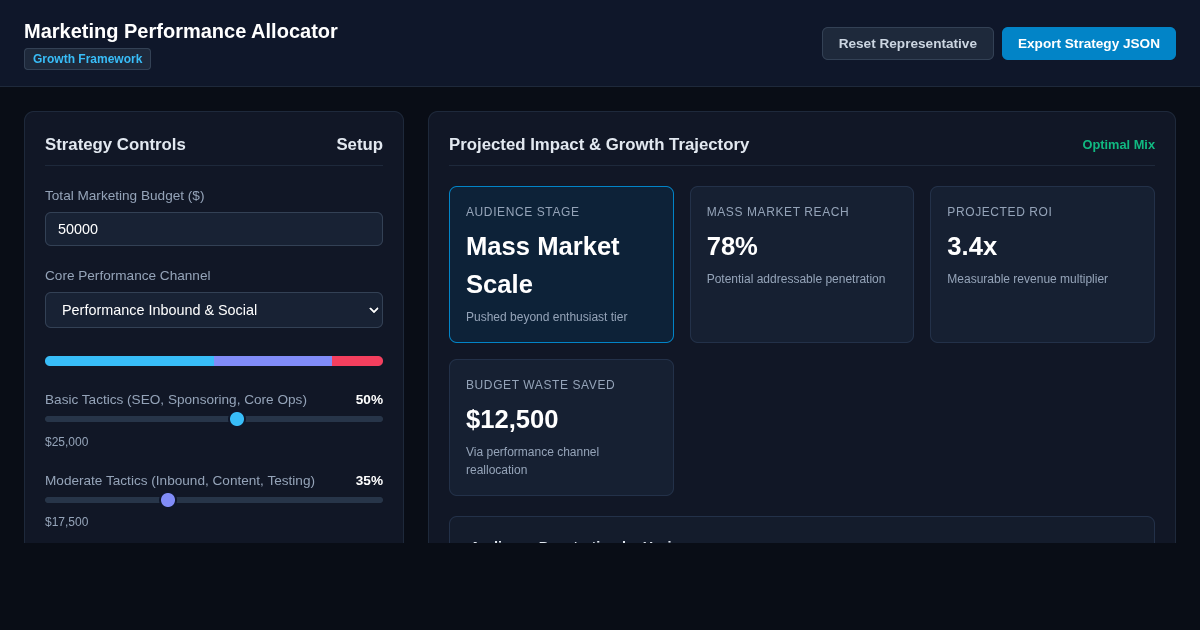
Task: Click the Marketing Performance Allocator title
Action: (x=181, y=31)
